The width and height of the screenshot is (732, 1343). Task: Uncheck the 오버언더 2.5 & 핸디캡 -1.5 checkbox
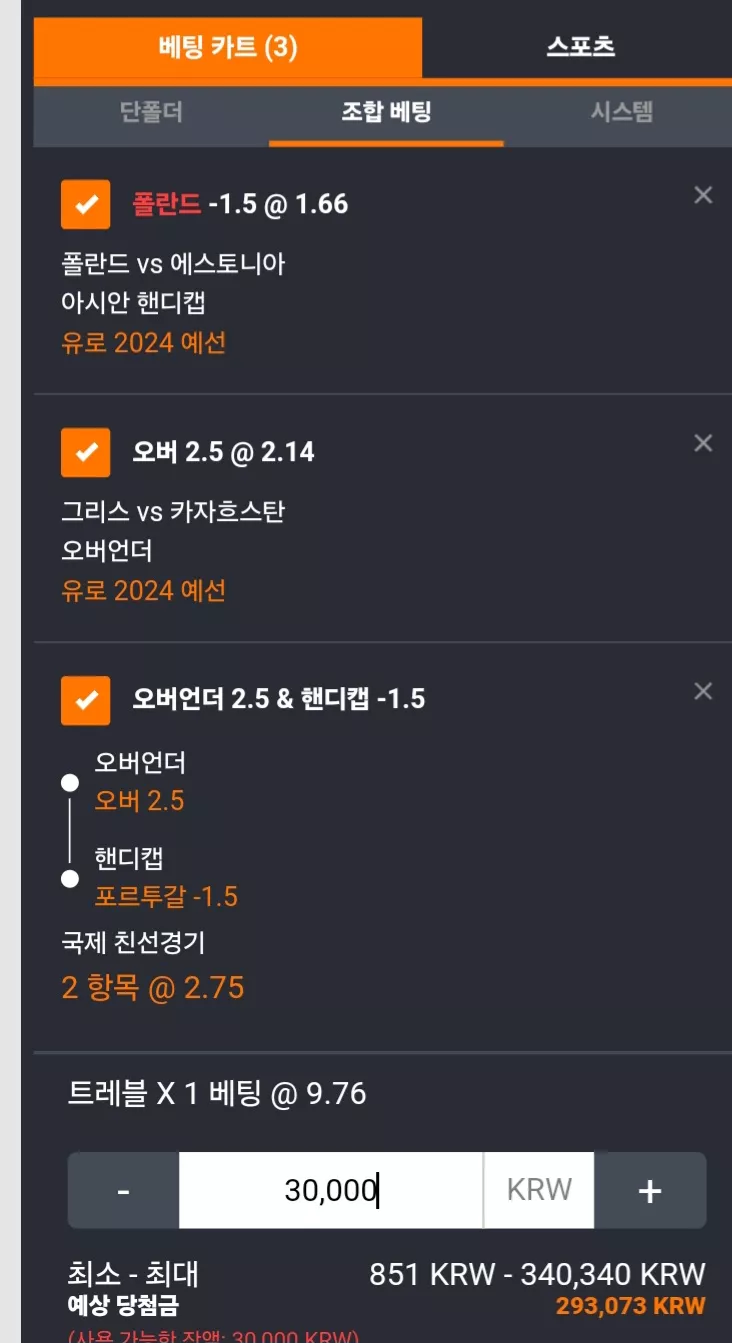click(x=86, y=699)
